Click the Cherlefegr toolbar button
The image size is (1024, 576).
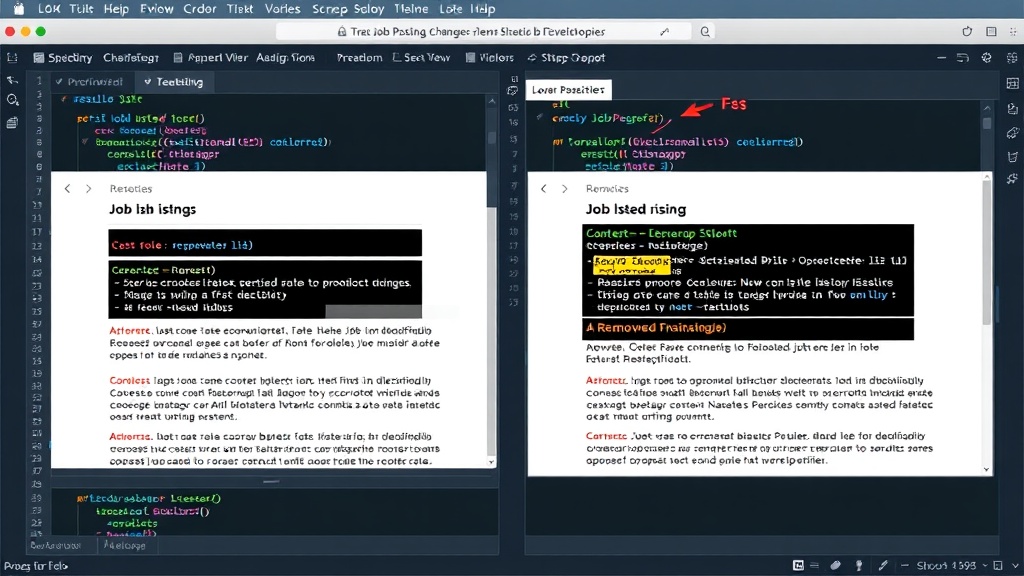click(x=131, y=57)
